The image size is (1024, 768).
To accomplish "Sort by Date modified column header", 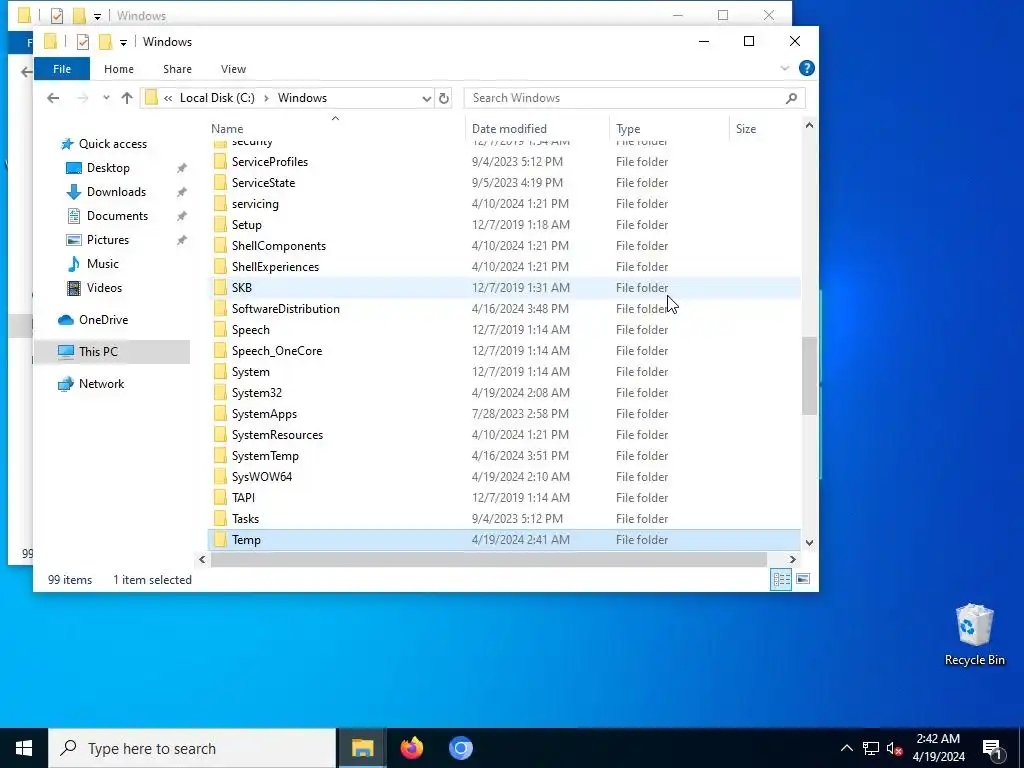I will click(x=537, y=129).
